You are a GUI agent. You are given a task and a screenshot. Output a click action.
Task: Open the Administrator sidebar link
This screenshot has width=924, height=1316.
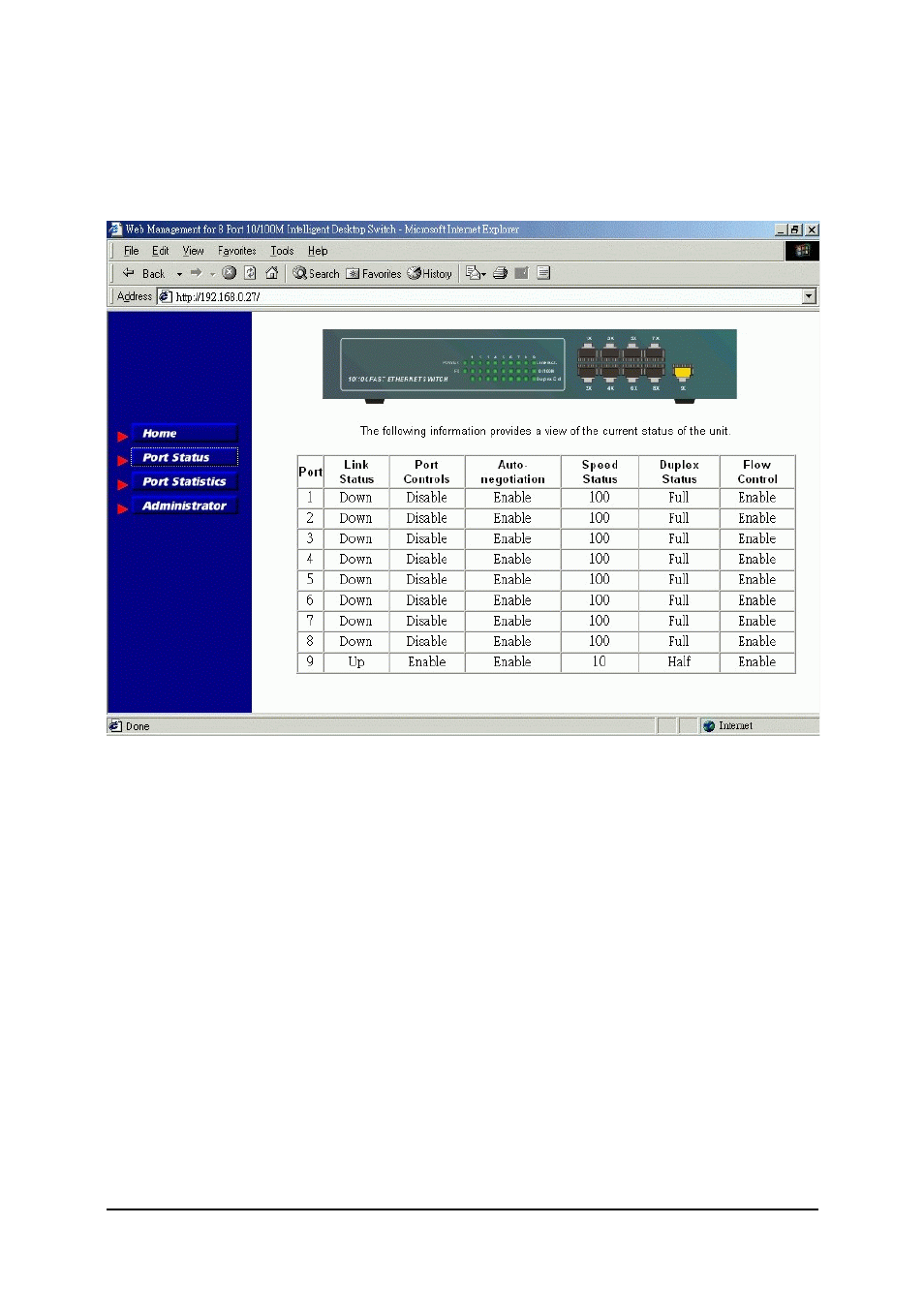[184, 505]
